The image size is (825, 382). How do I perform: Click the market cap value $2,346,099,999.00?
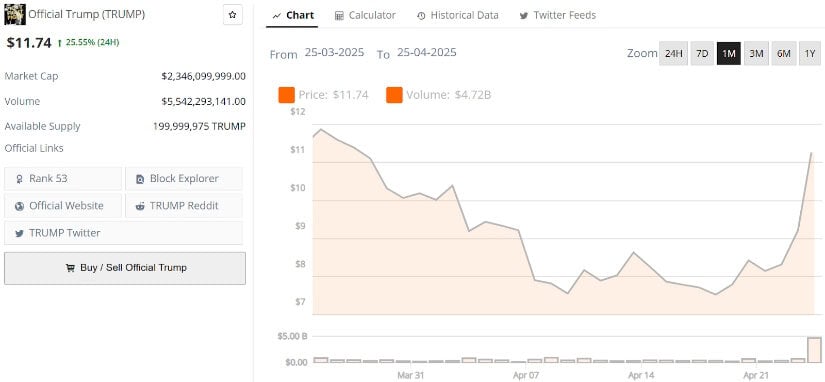[x=204, y=76]
